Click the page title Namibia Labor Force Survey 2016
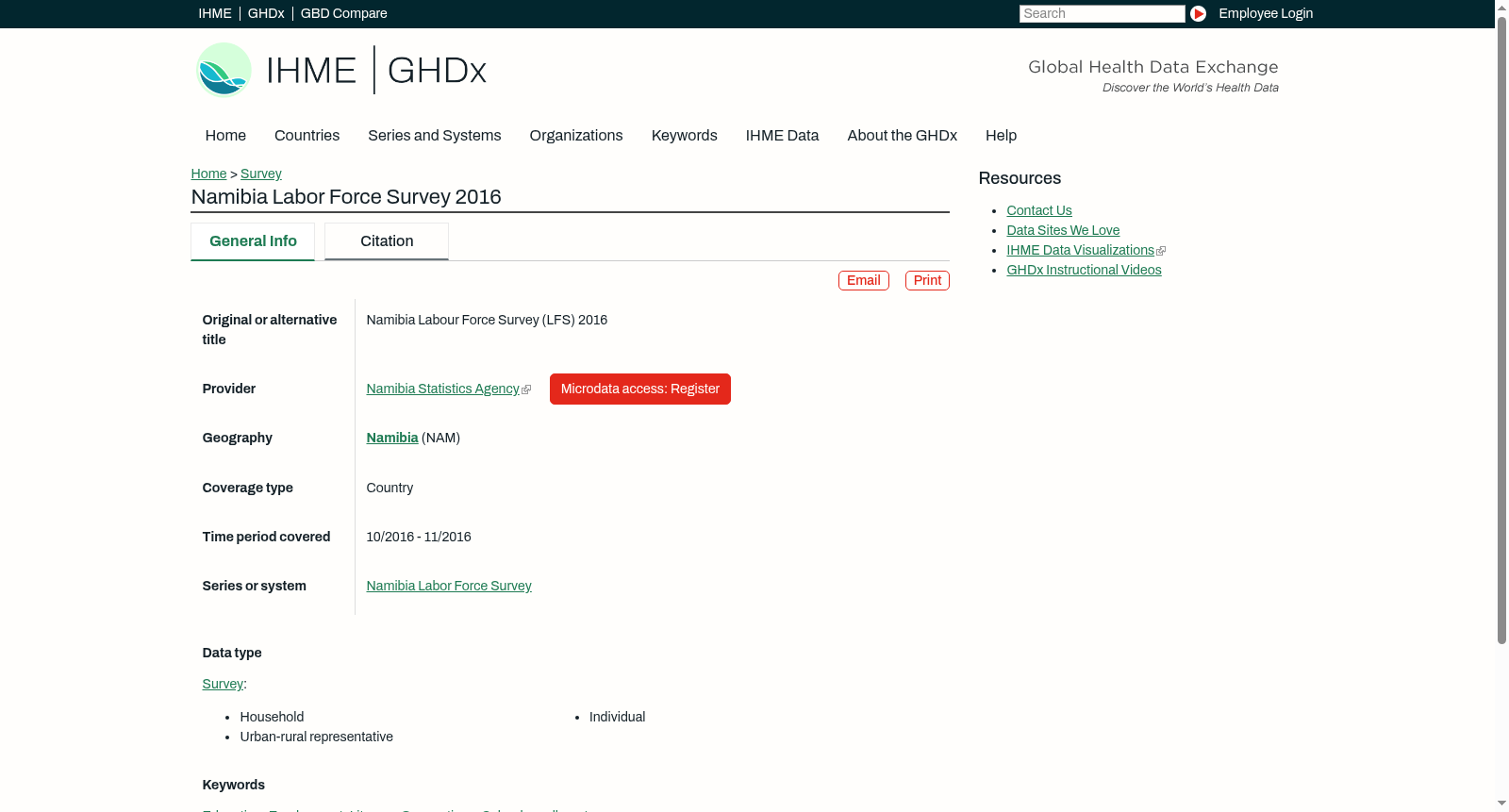1509x812 pixels. 346,197
